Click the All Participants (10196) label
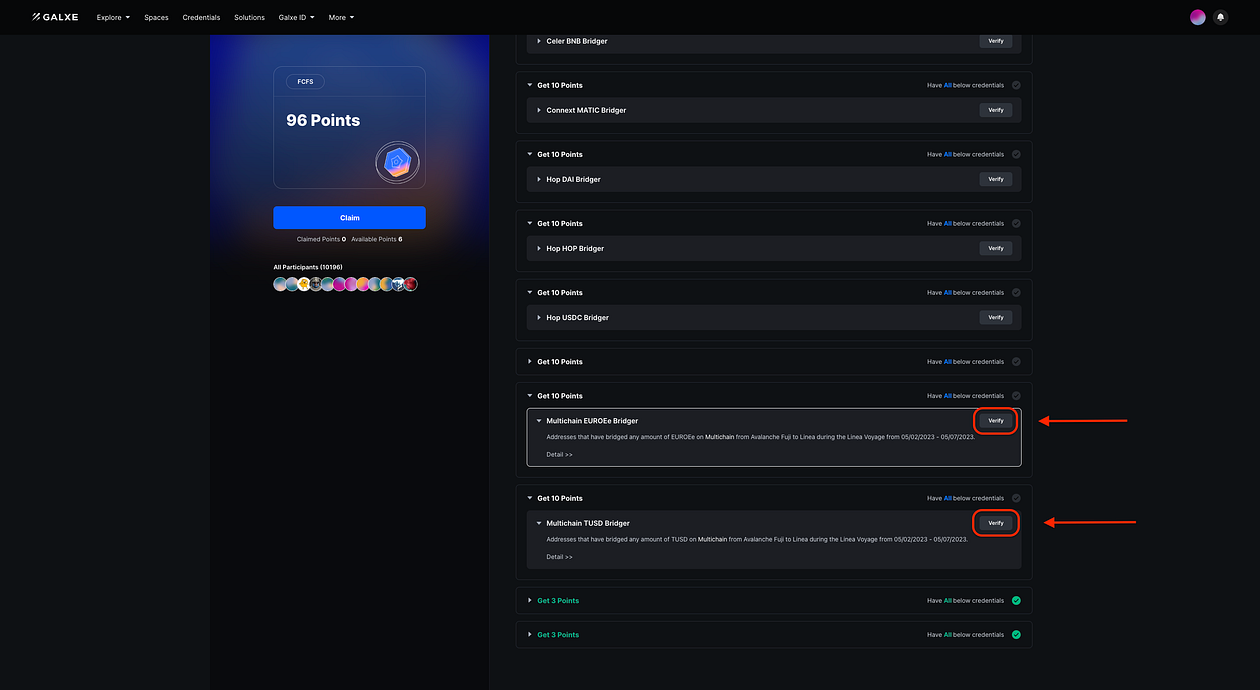Viewport: 1260px width, 690px height. [308, 267]
